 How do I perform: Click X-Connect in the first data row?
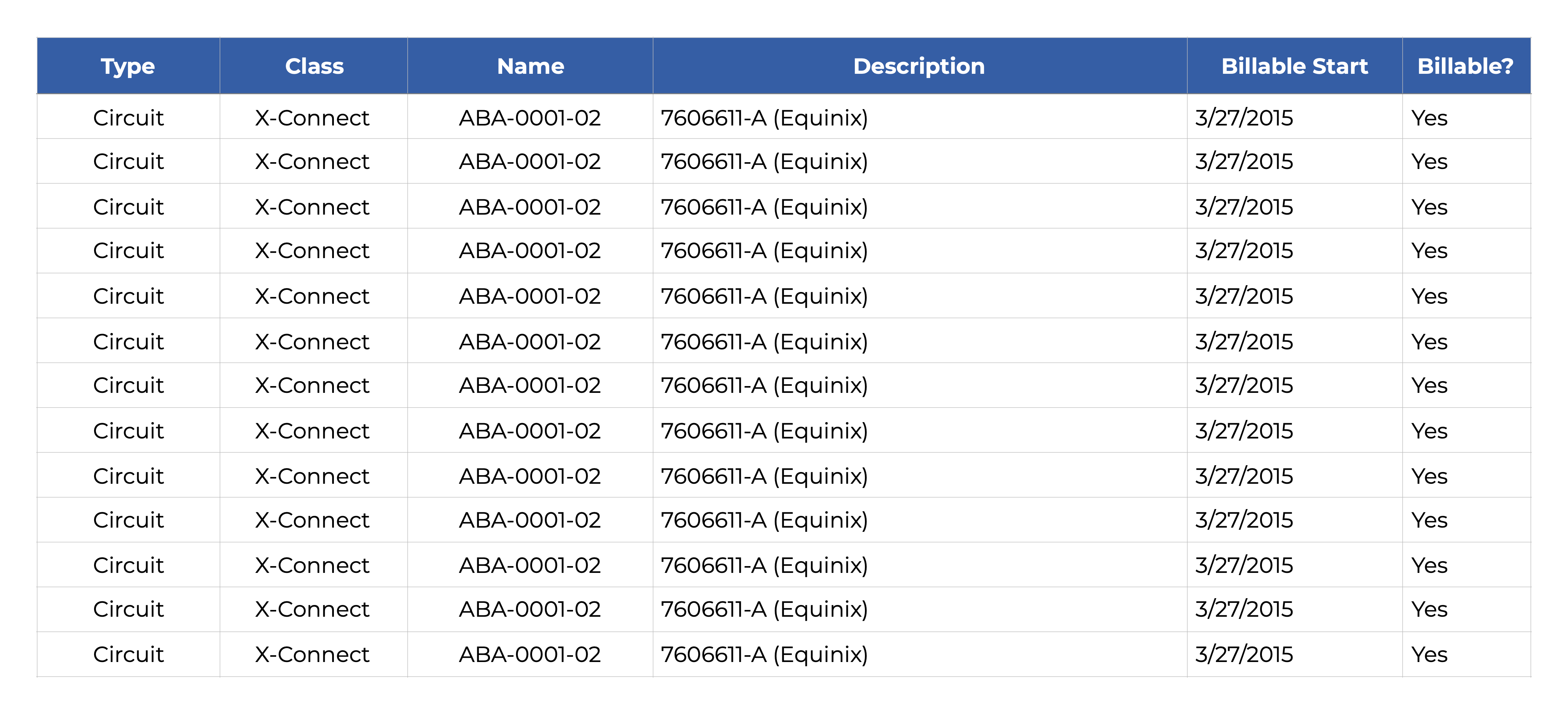pos(312,118)
